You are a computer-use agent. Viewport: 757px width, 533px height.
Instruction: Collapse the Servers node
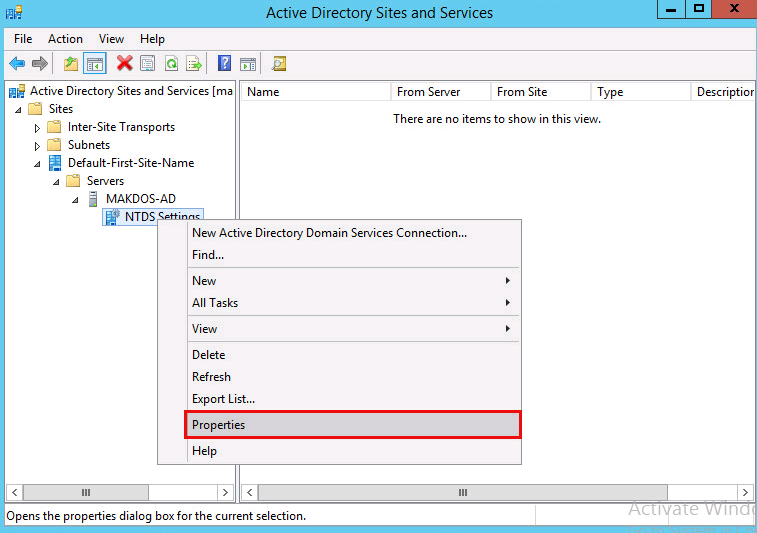click(x=56, y=182)
